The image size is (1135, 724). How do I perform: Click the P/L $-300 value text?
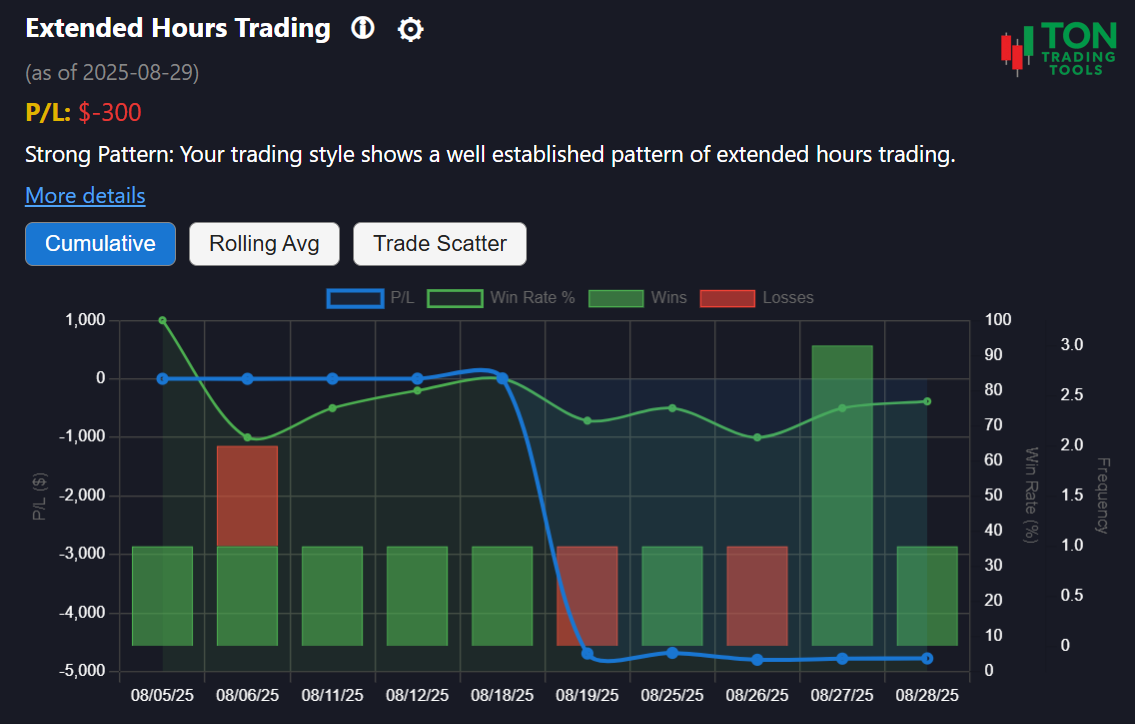pyautogui.click(x=110, y=112)
